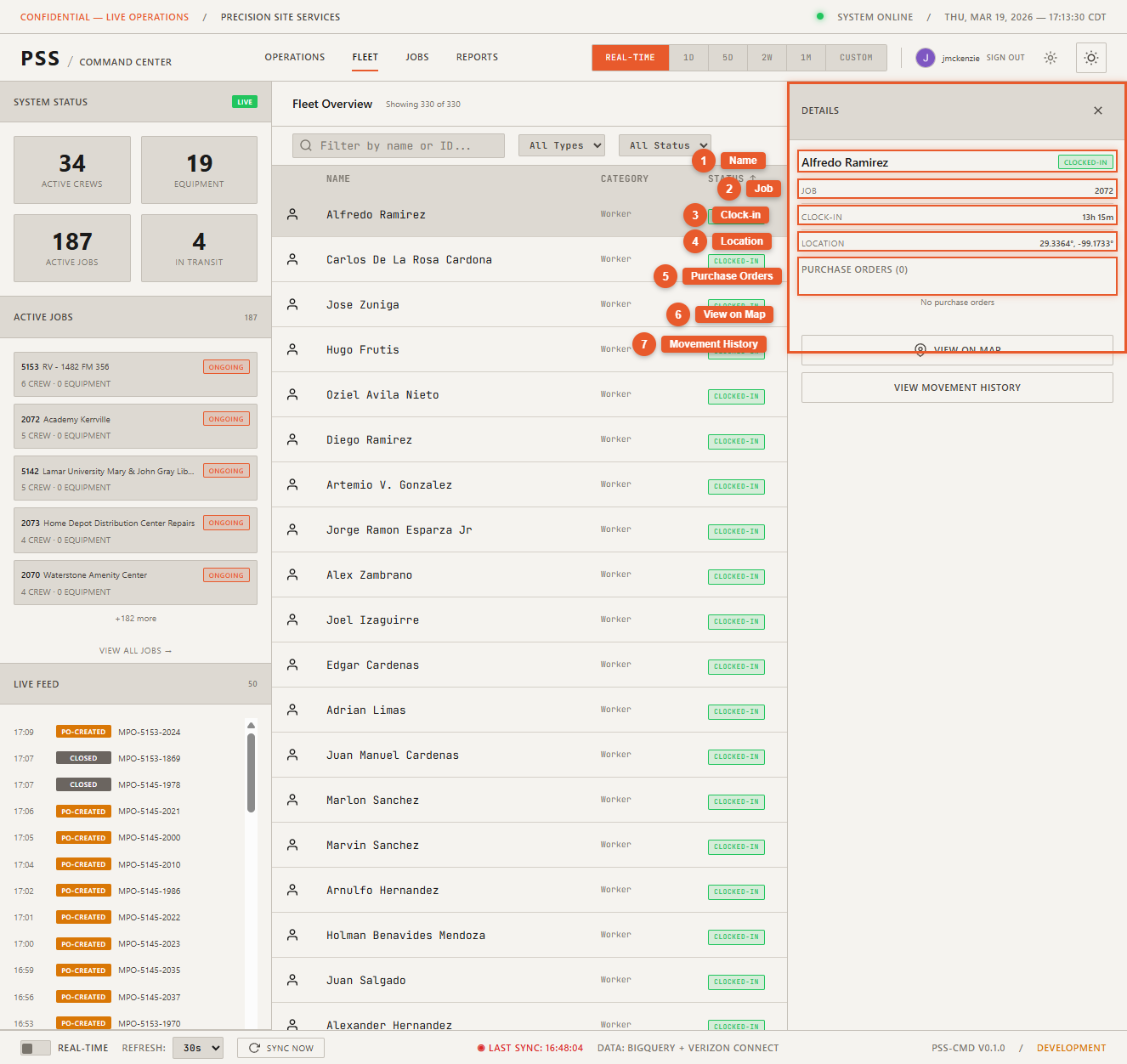The width and height of the screenshot is (1127, 1064).
Task: Click the person icon beside Marlon Sanchez
Action: click(292, 800)
